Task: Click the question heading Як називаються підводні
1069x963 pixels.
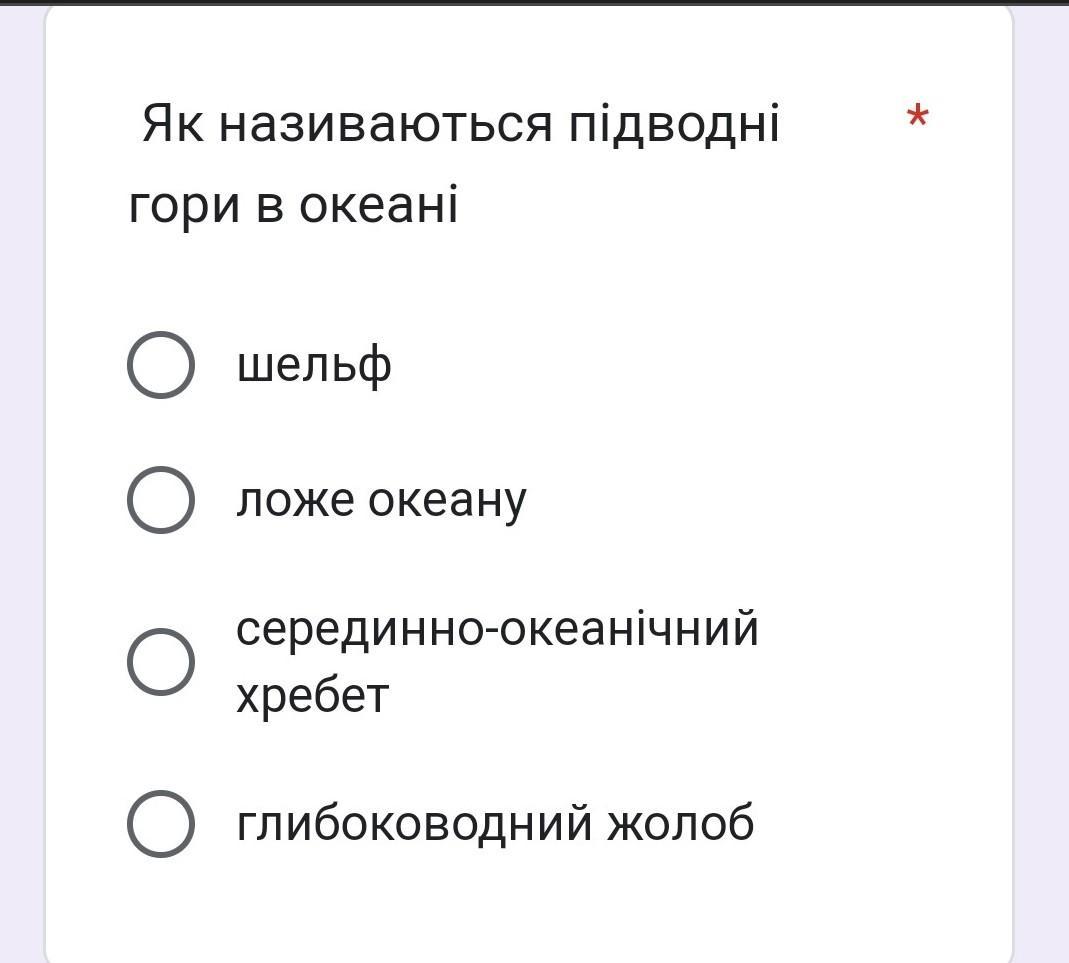Action: coord(460,125)
